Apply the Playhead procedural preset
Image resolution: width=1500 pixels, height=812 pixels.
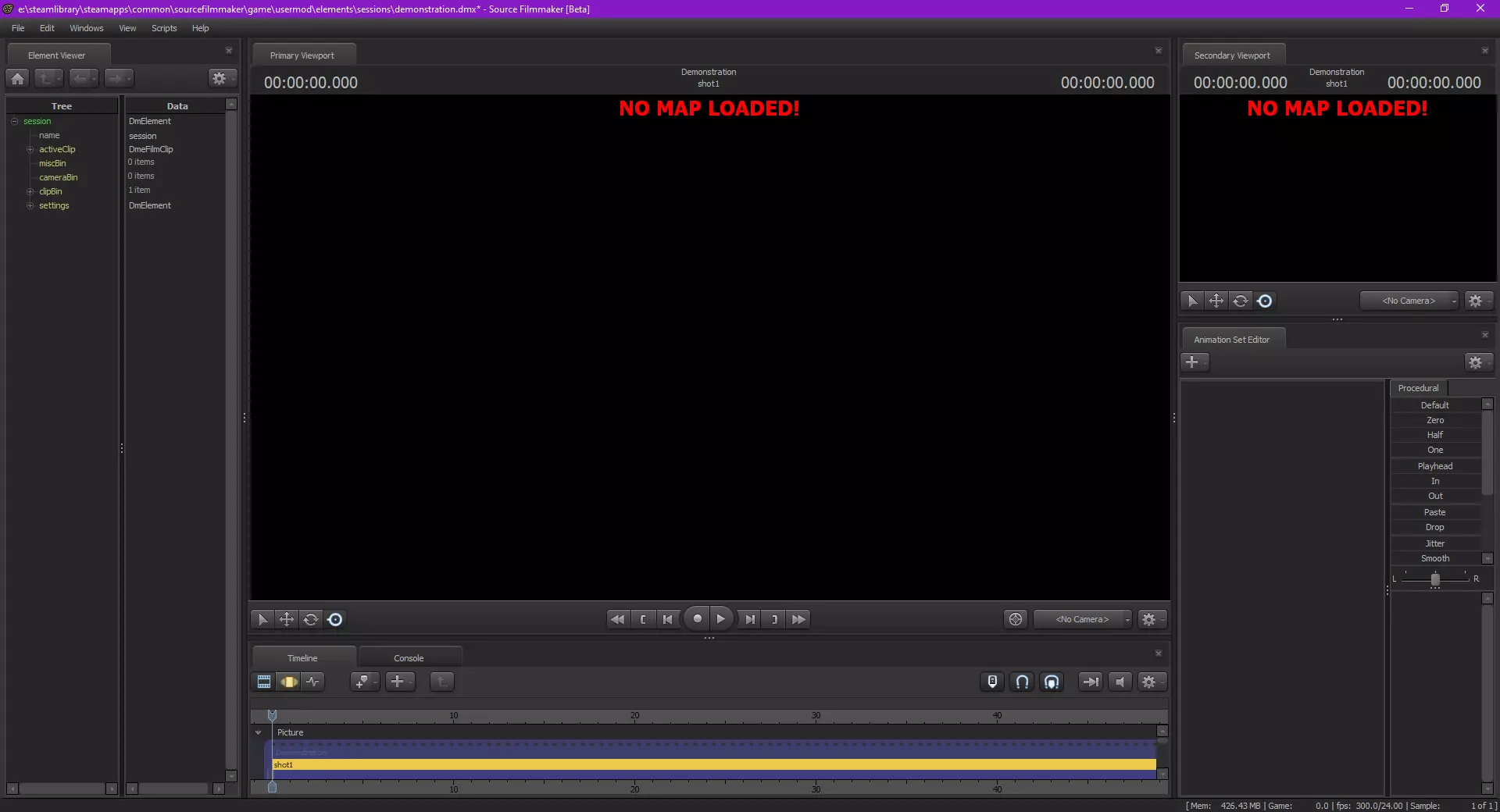[x=1435, y=466]
